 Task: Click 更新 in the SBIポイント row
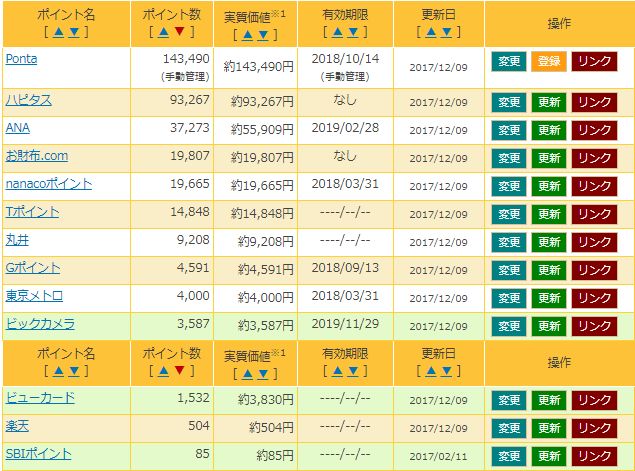(549, 456)
